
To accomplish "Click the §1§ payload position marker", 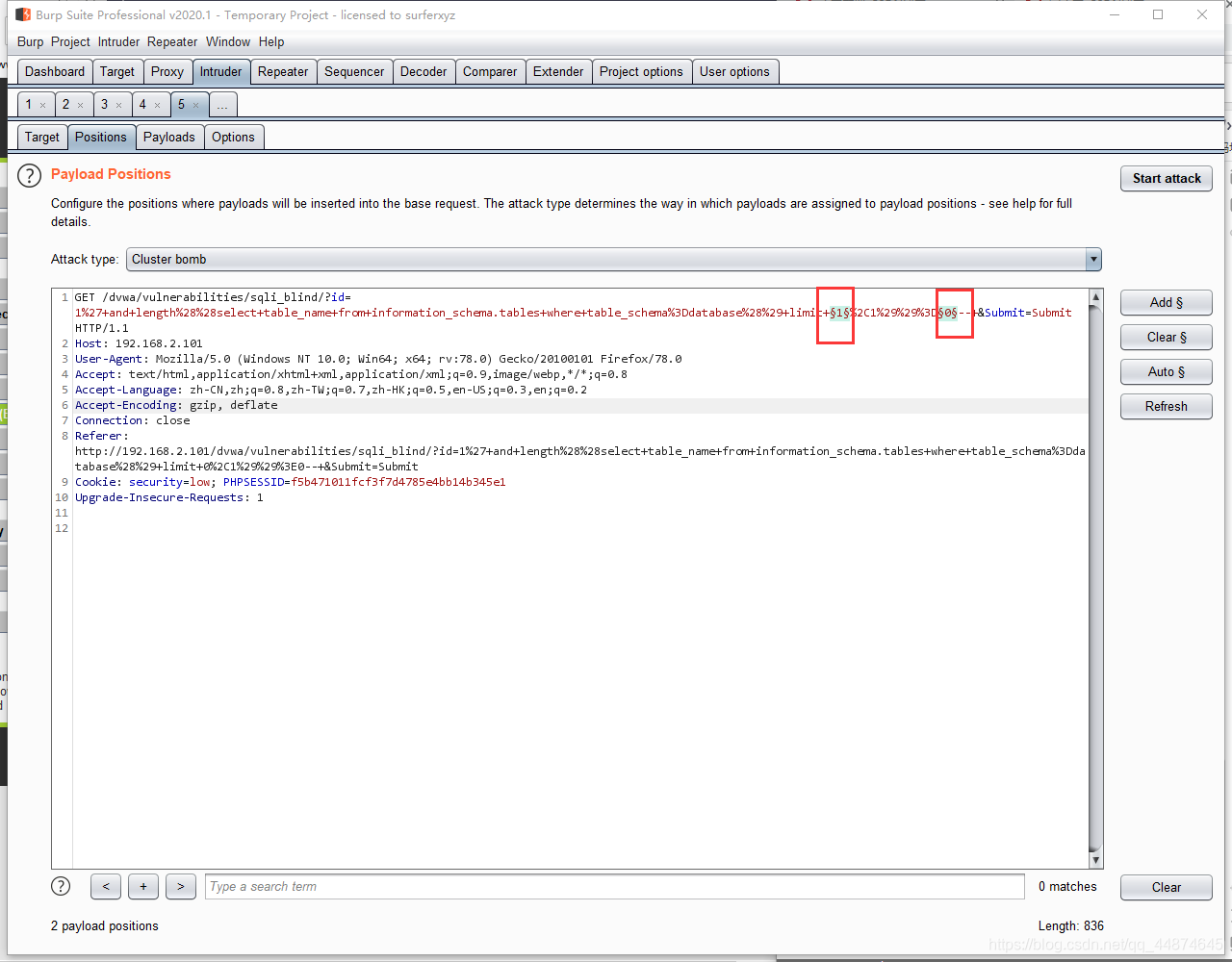I will tap(839, 313).
